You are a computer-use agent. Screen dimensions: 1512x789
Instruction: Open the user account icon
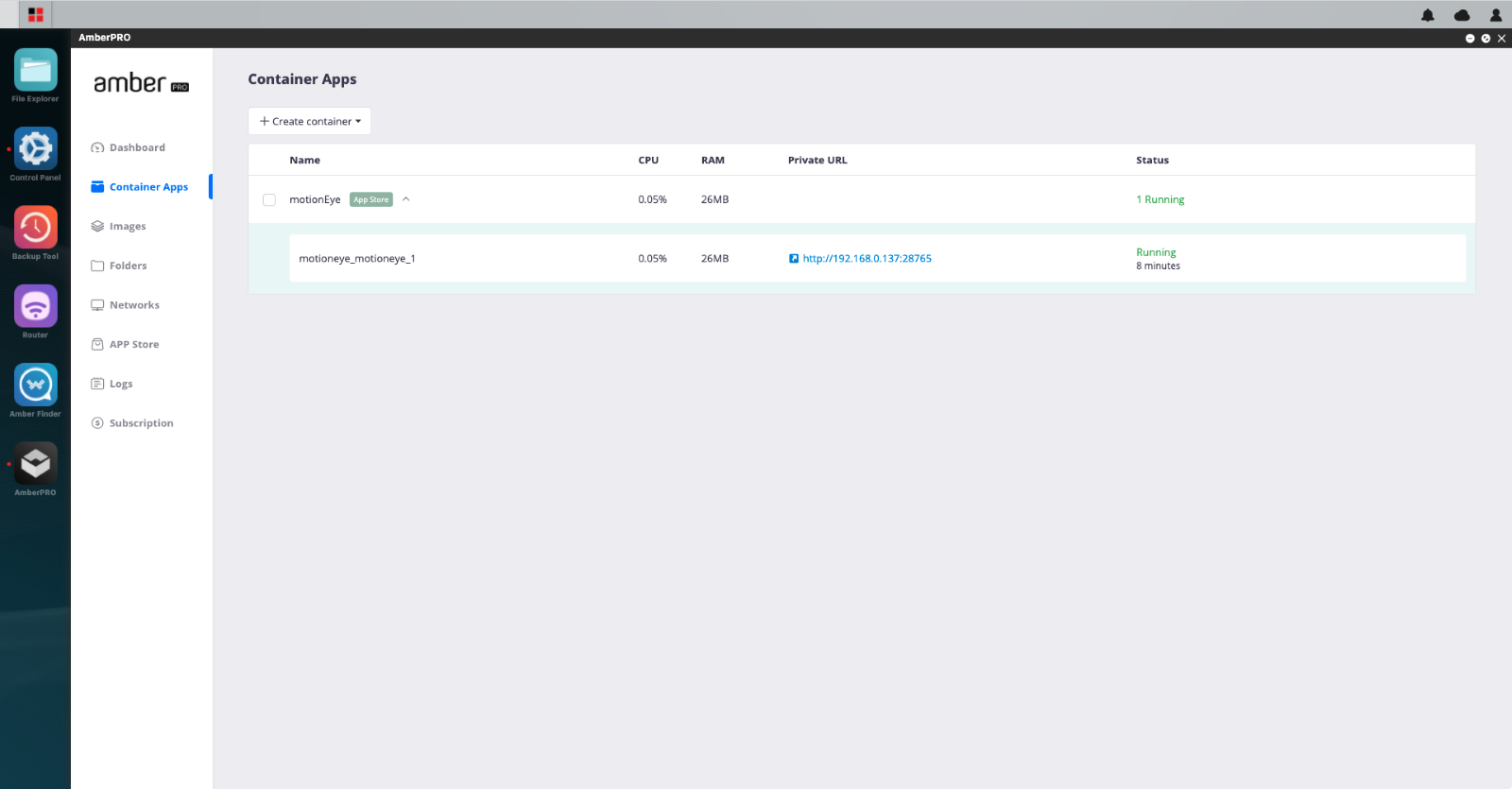pyautogui.click(x=1496, y=15)
